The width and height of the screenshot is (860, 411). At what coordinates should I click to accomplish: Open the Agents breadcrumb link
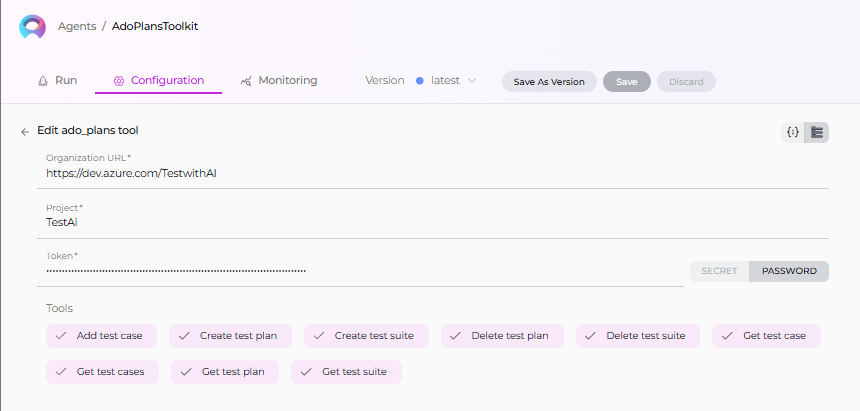[x=77, y=26]
